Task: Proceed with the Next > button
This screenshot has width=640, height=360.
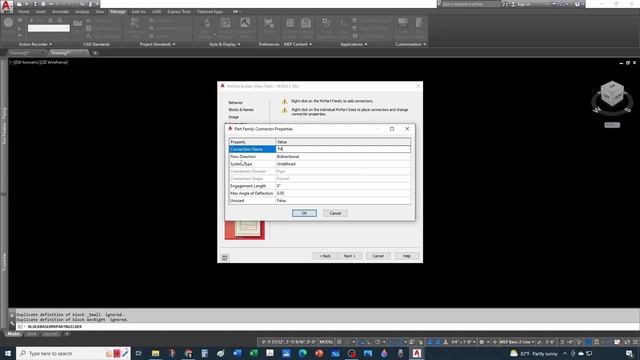Action: 349,256
